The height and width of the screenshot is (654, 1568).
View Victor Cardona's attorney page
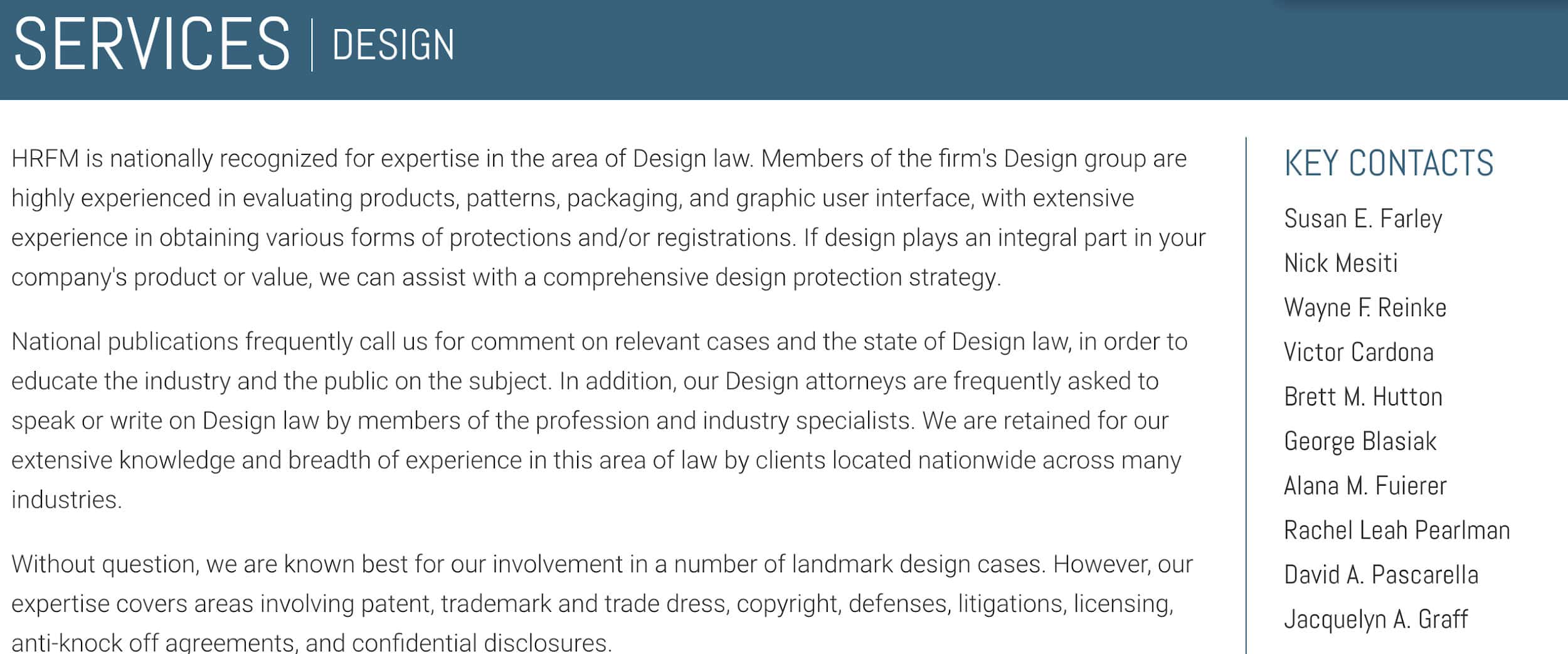click(1359, 352)
